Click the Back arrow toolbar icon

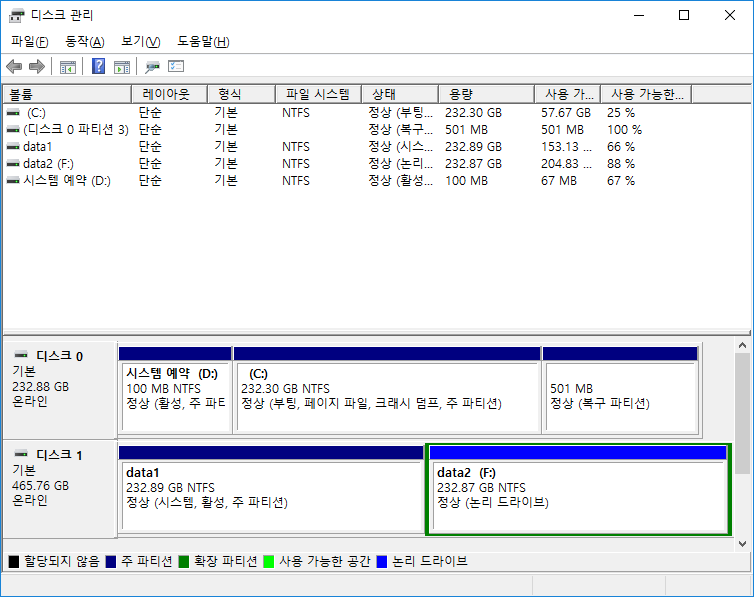click(13, 67)
